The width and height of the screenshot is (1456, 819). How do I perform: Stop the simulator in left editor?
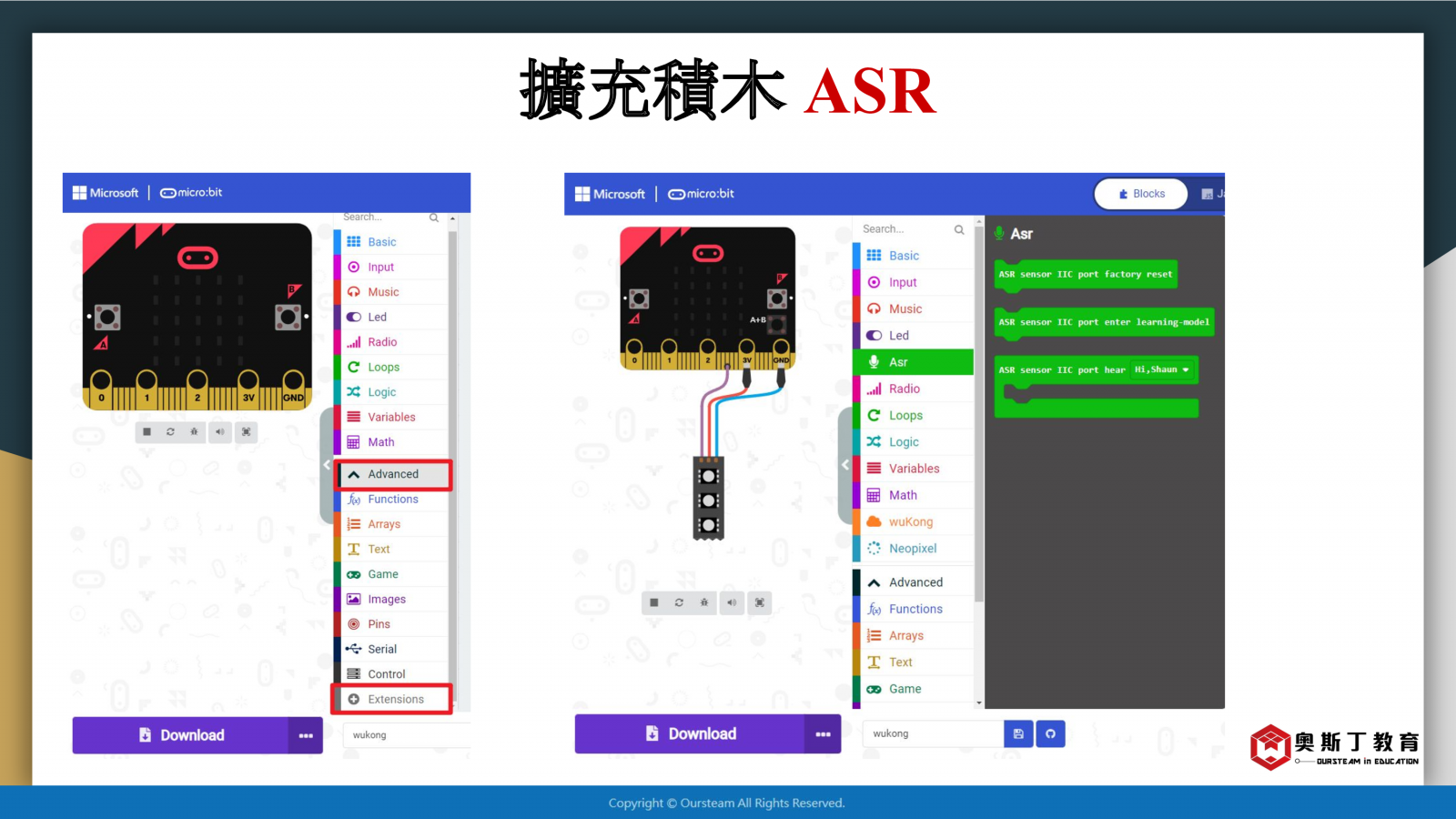tap(147, 431)
